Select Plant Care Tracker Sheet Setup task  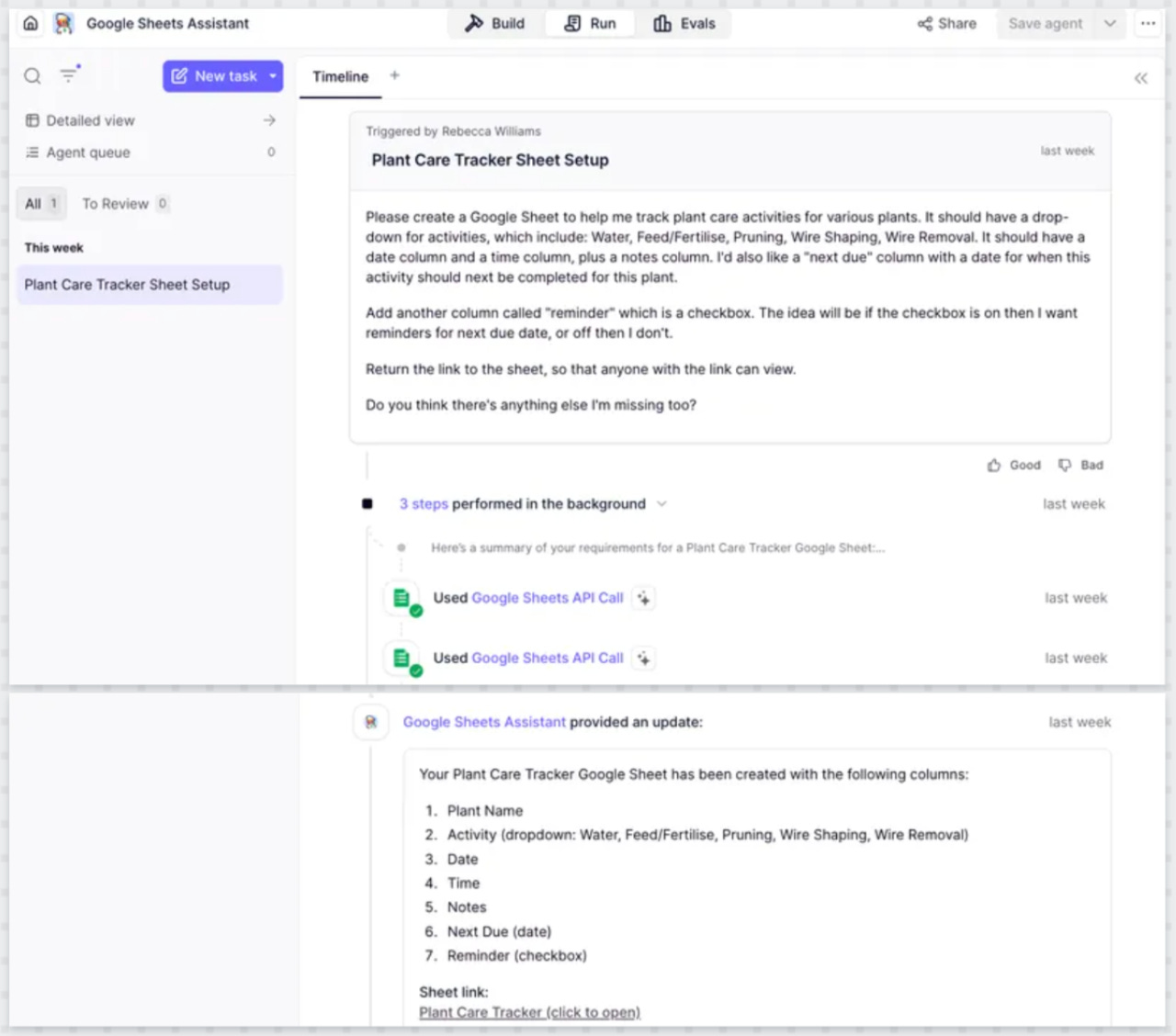pyautogui.click(x=150, y=285)
